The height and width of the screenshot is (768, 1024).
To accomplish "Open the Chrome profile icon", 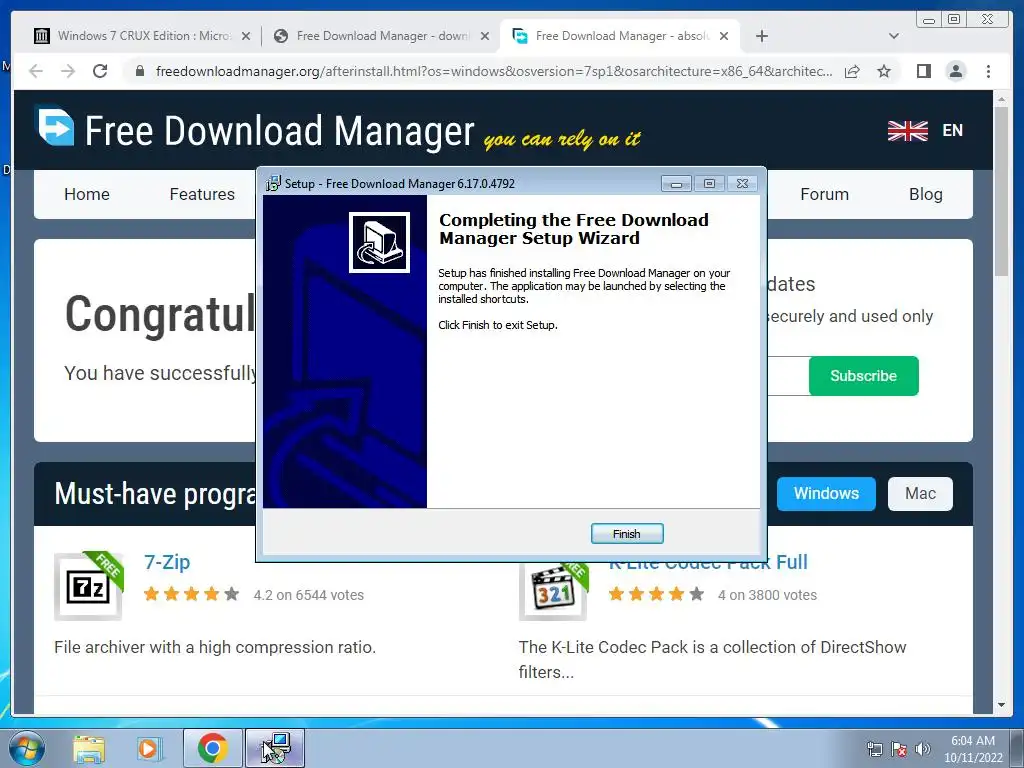I will pos(955,71).
